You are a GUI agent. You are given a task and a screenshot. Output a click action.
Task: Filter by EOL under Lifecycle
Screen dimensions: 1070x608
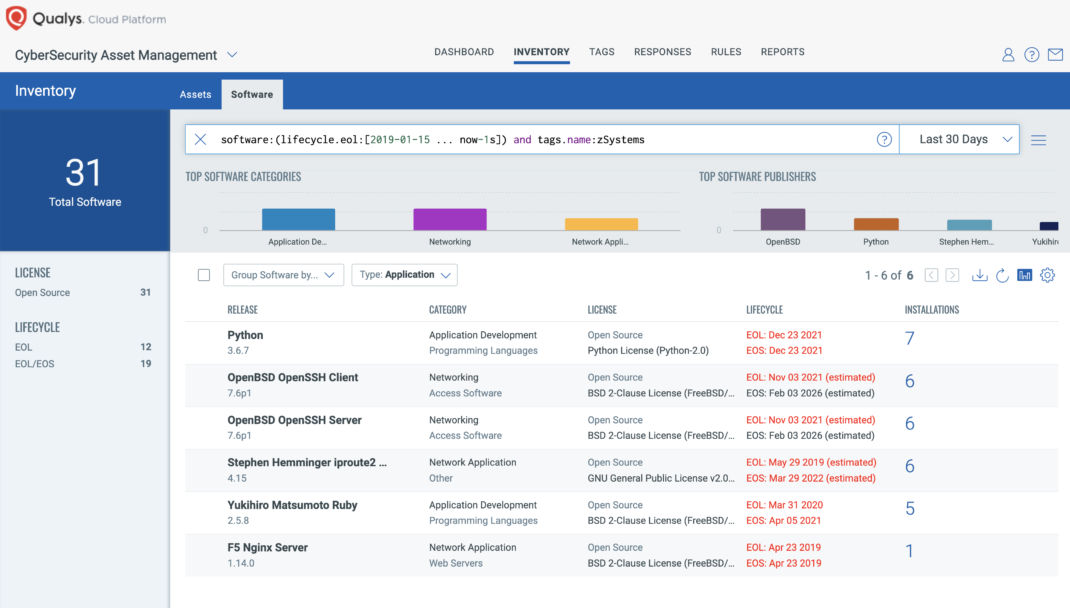(x=25, y=345)
